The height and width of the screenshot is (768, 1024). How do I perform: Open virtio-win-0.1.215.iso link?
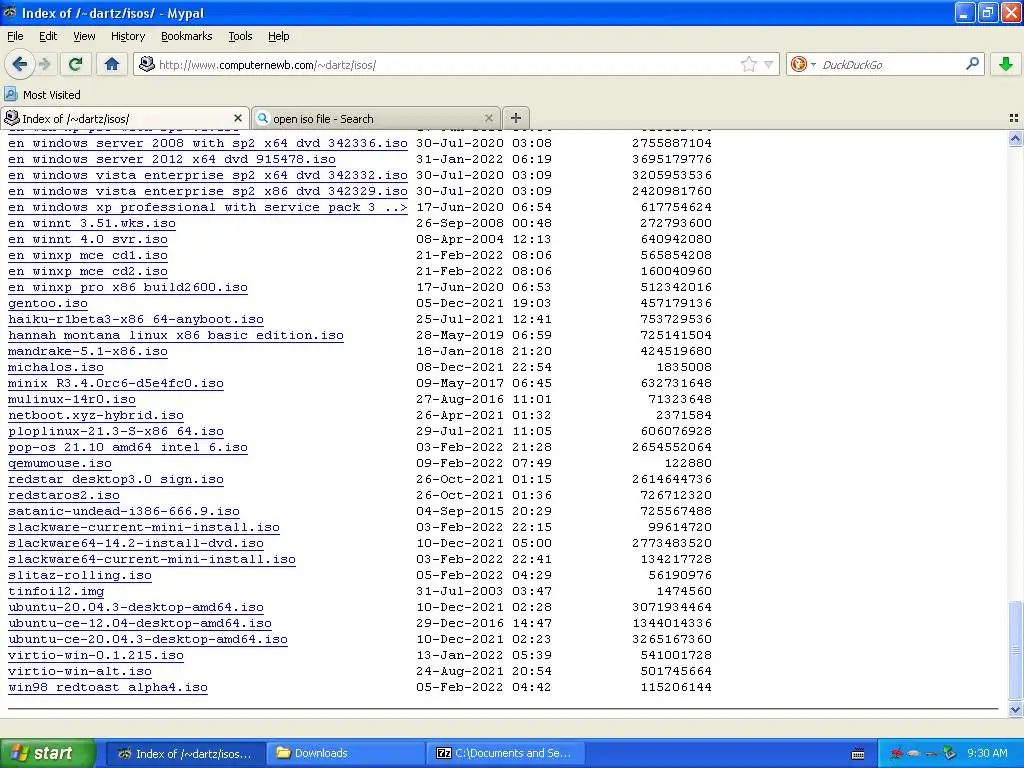tap(96, 656)
